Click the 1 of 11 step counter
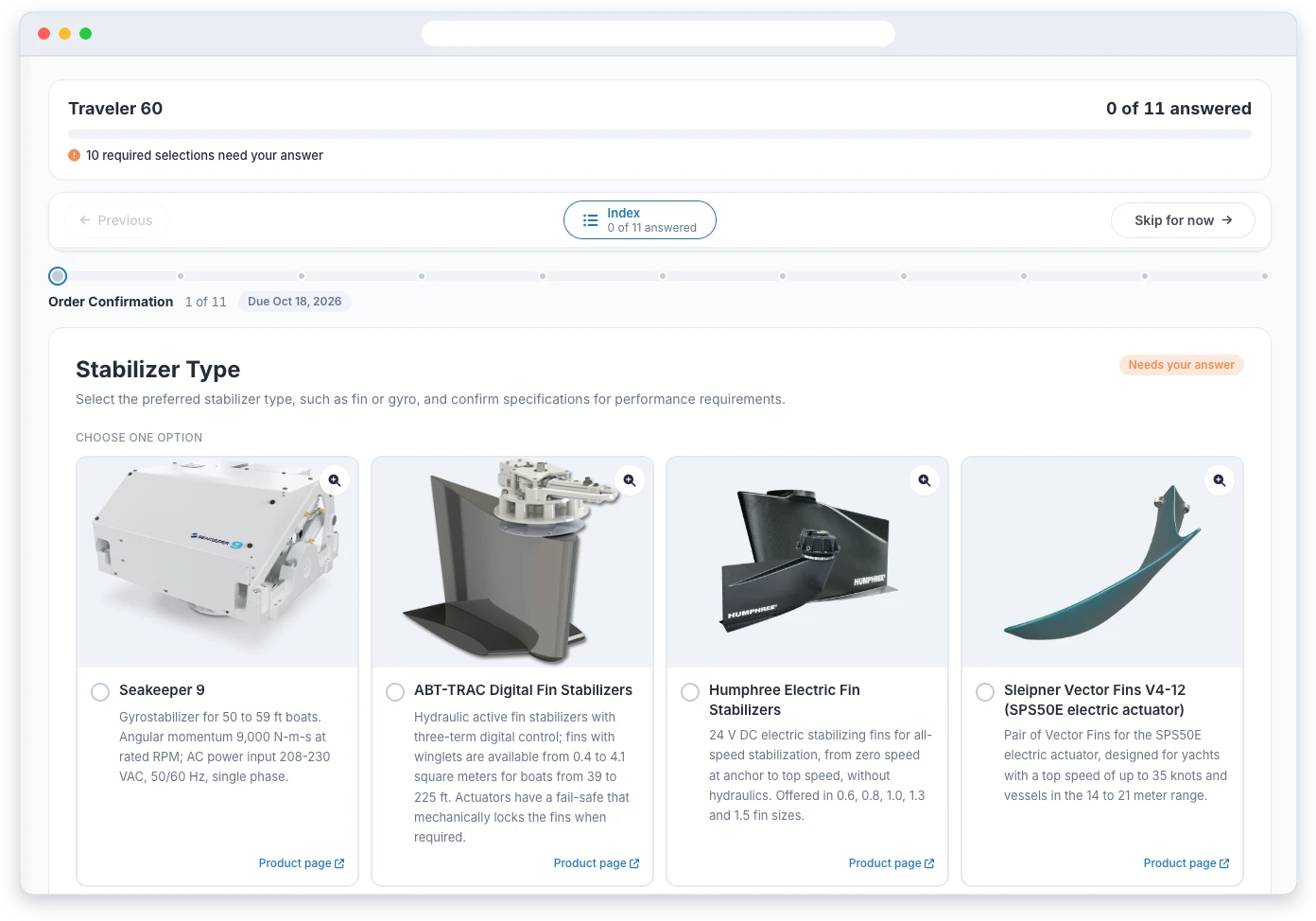The image size is (1316, 921). (x=206, y=302)
